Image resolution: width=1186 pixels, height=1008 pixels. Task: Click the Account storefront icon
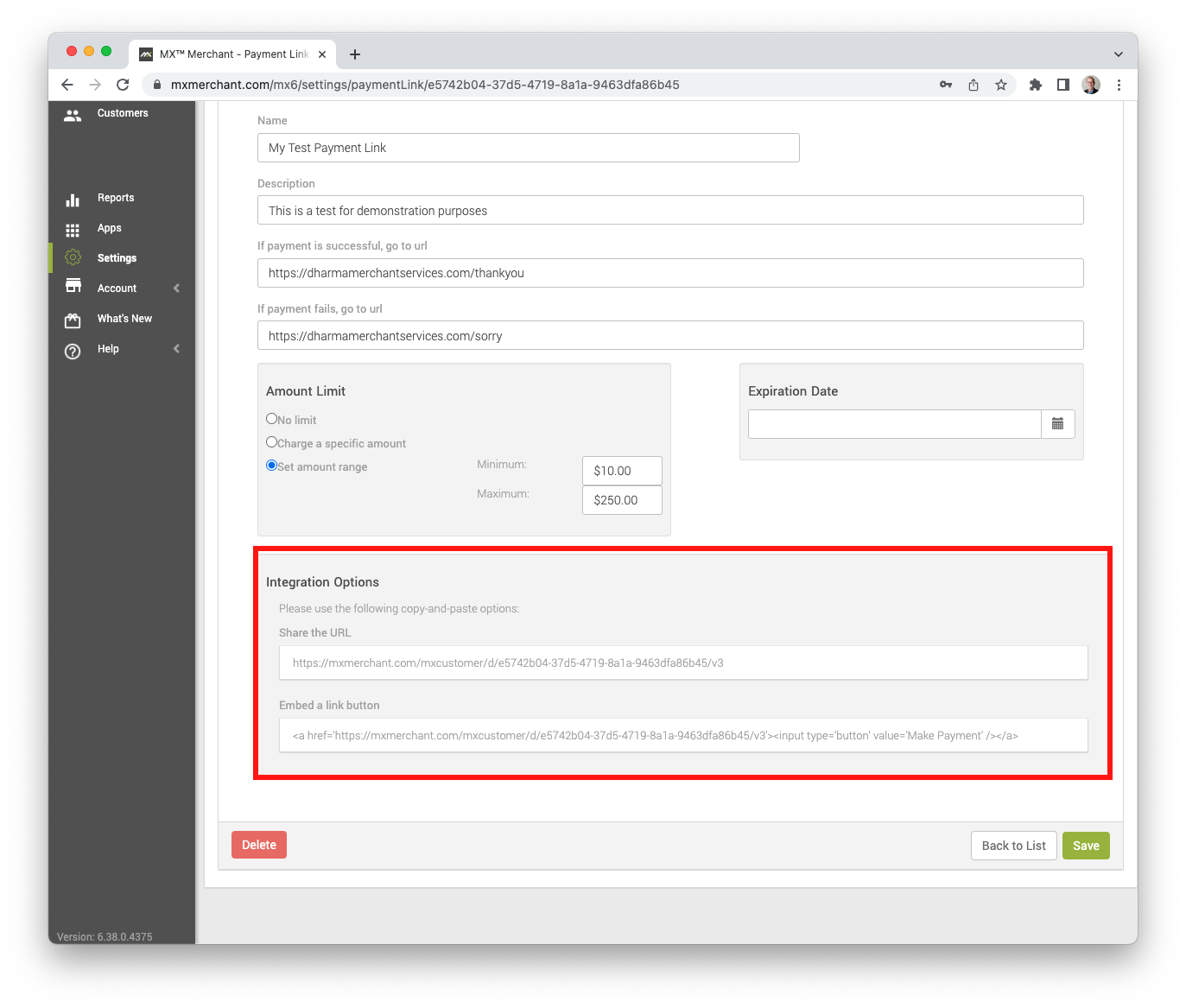tap(73, 287)
